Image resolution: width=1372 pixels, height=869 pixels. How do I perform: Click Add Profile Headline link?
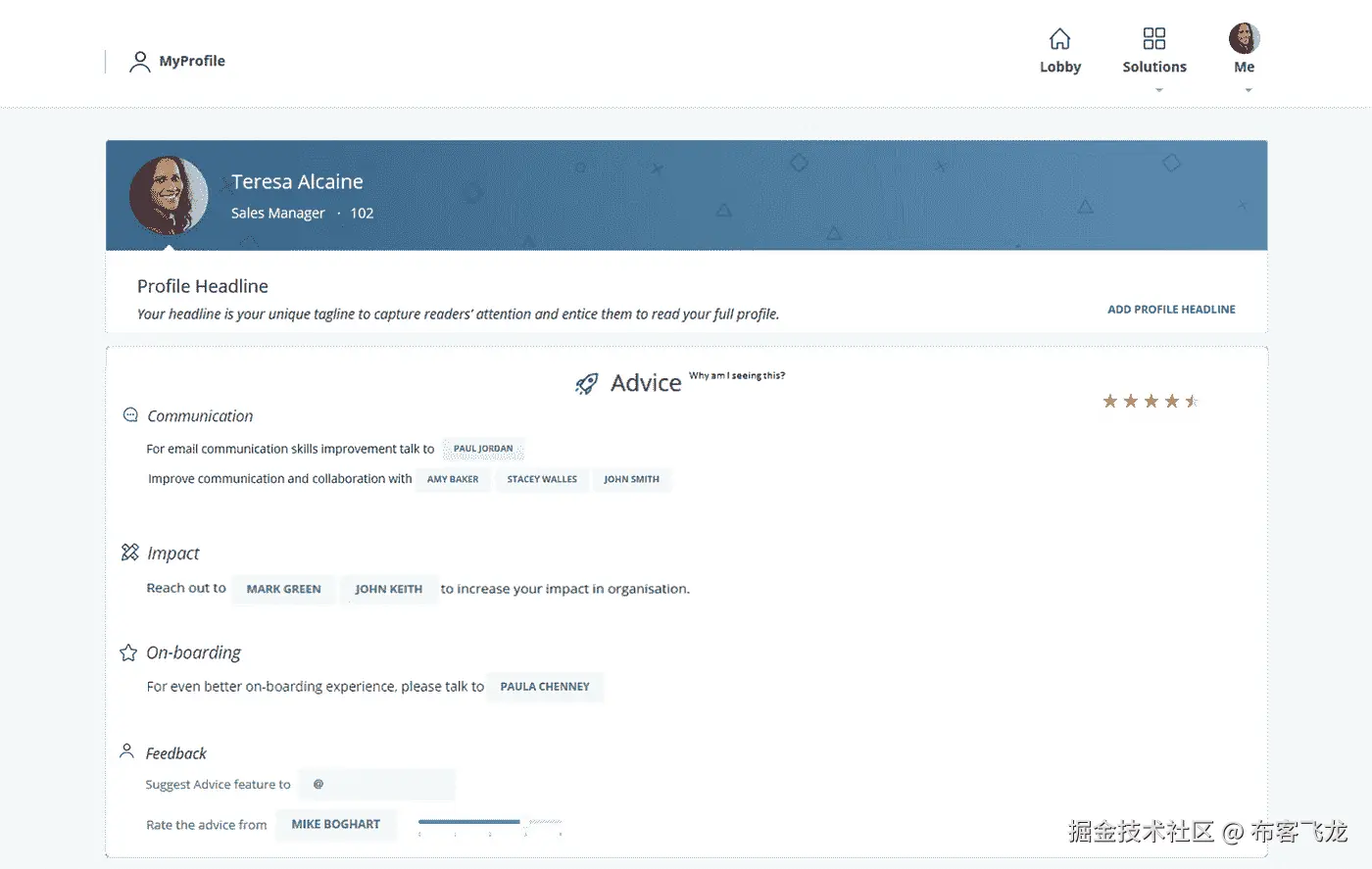[x=1171, y=310]
